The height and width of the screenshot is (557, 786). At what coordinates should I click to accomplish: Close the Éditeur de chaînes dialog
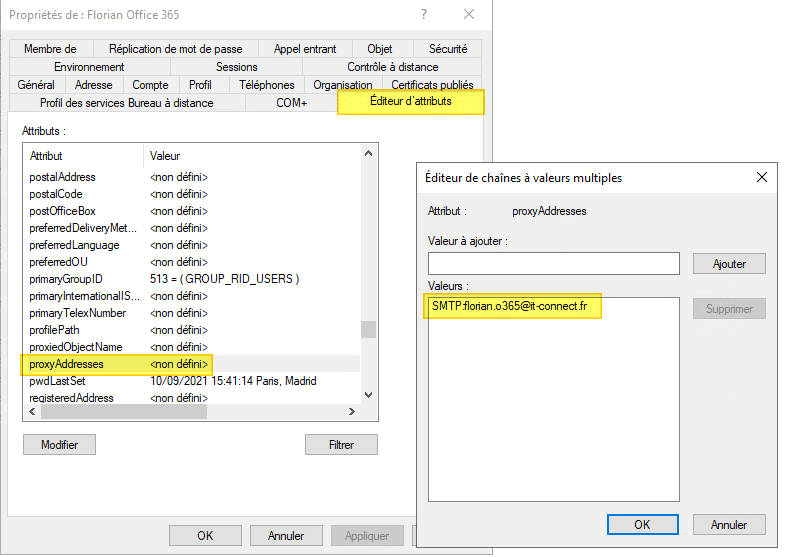pos(762,177)
